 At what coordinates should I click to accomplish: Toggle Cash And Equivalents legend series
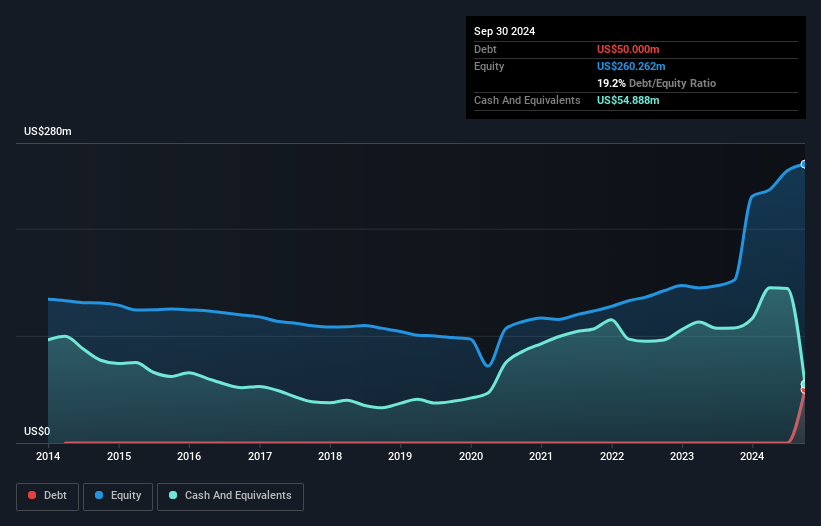[x=230, y=496]
